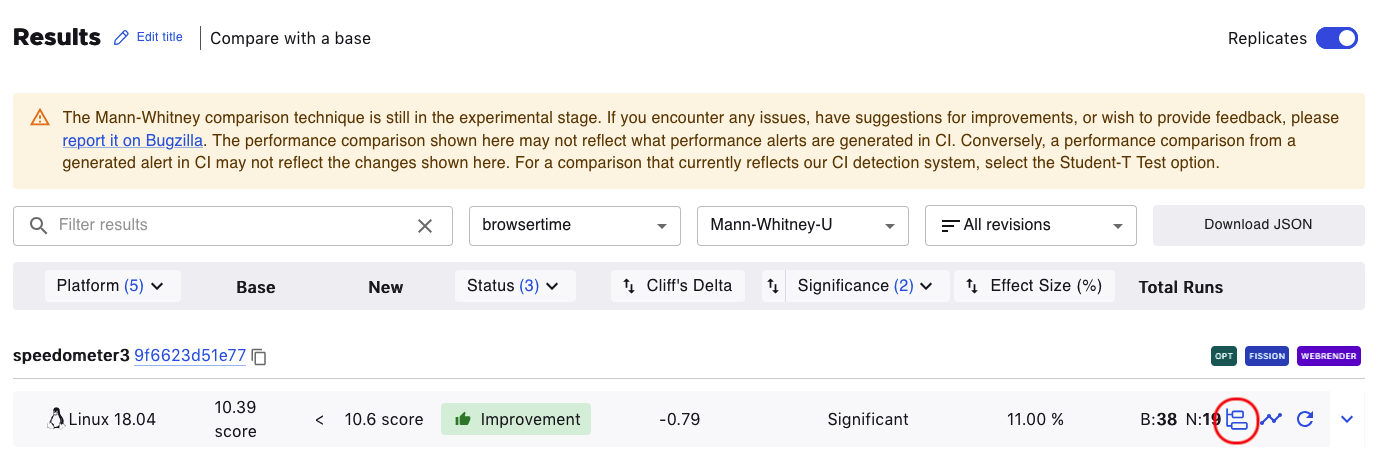Open the subtests view icon circled in red
The height and width of the screenshot is (455, 1379).
click(x=1237, y=419)
